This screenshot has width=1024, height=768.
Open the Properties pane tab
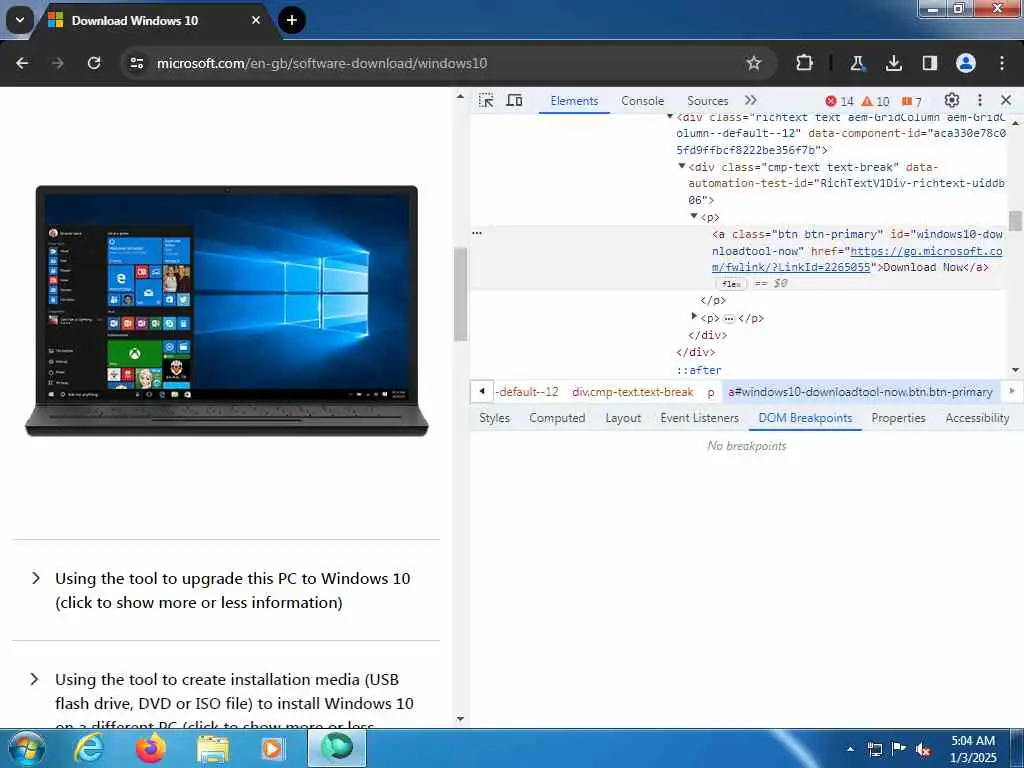click(898, 418)
